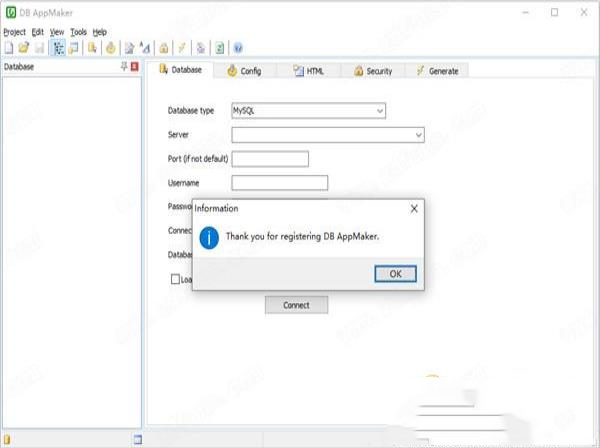Click the 'Port (if not default)' label
The height and width of the screenshot is (448, 600).
tap(198, 159)
